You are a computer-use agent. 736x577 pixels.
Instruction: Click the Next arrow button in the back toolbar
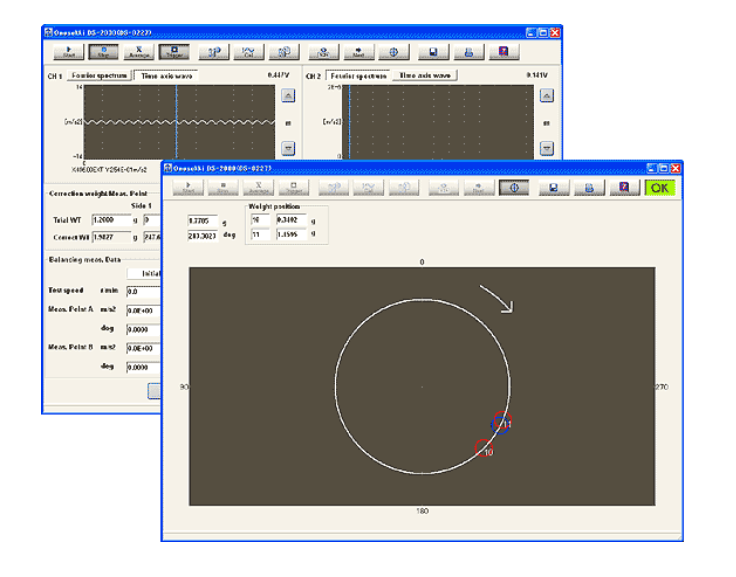[x=357, y=52]
